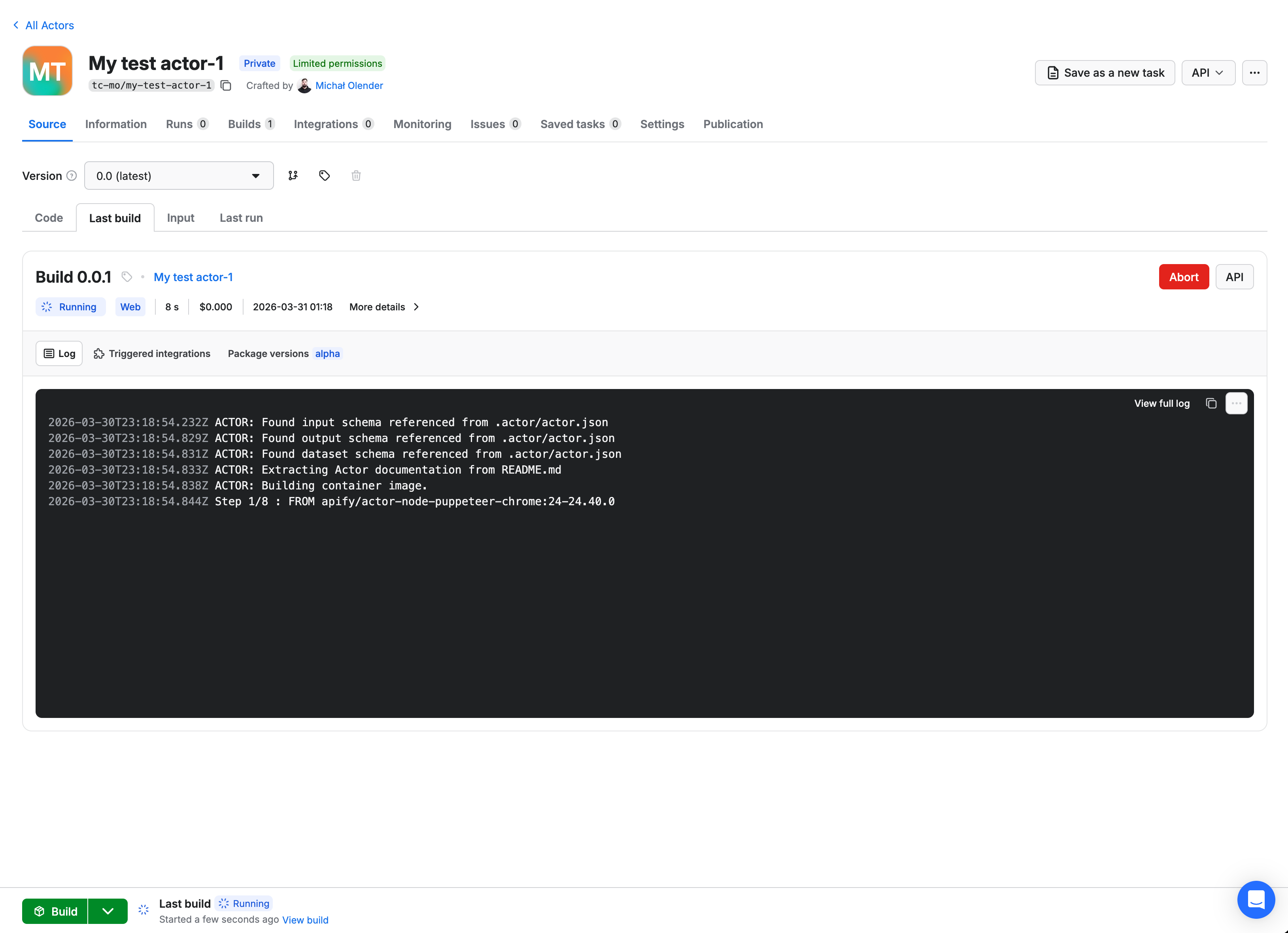Image resolution: width=1288 pixels, height=933 pixels.
Task: Open the chat support bubble
Action: [1256, 899]
